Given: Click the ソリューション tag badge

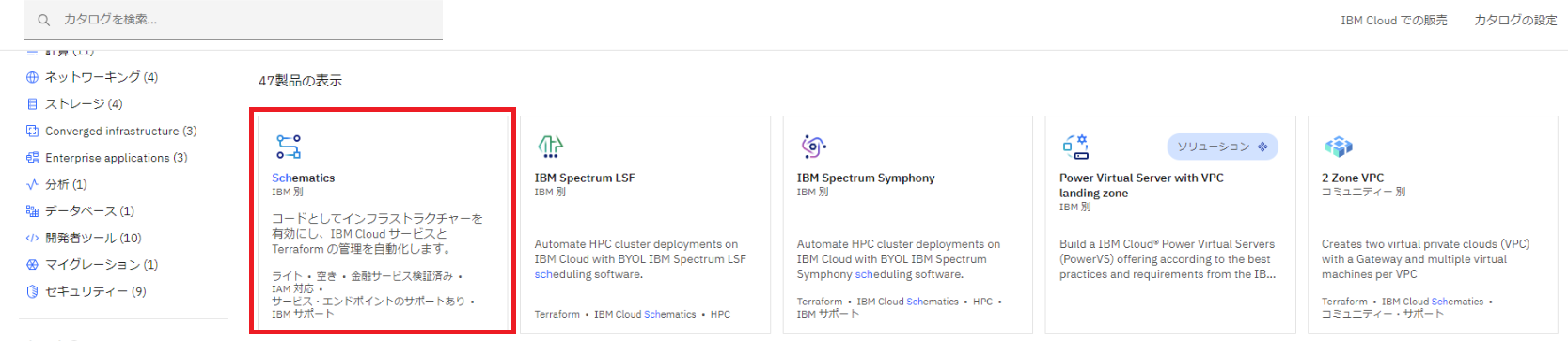Looking at the screenshot, I should coord(1222,147).
